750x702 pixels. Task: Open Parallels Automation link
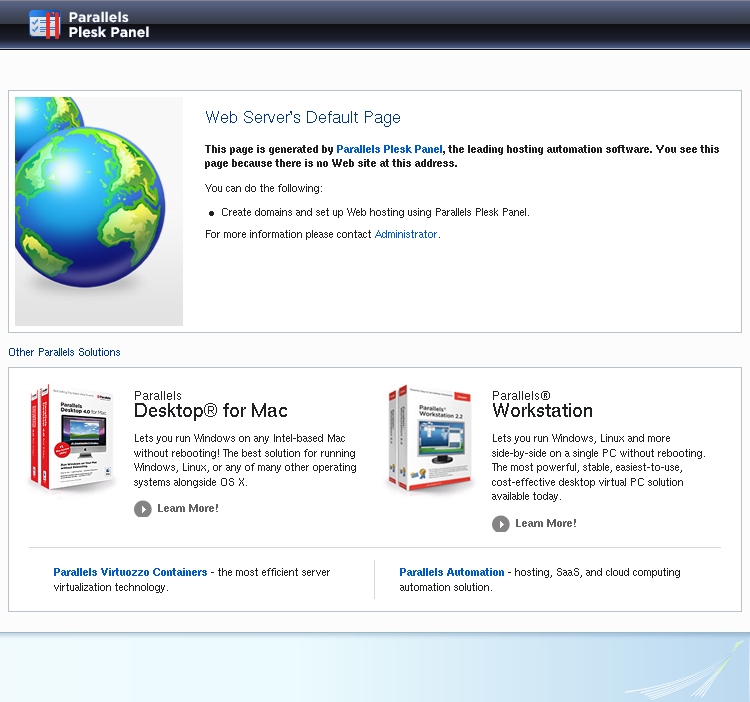coord(452,572)
